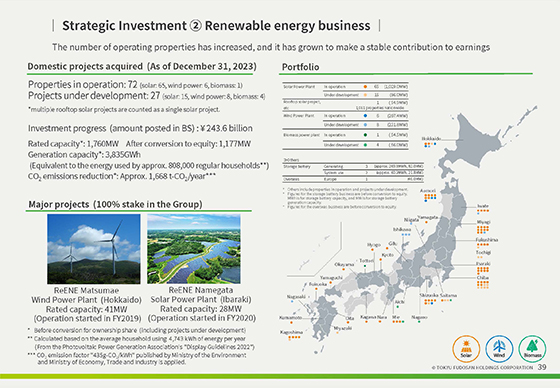Screen dimensions: 560x388
Task: Click the 'Biomass power plant' row label in the table
Action: [301, 135]
